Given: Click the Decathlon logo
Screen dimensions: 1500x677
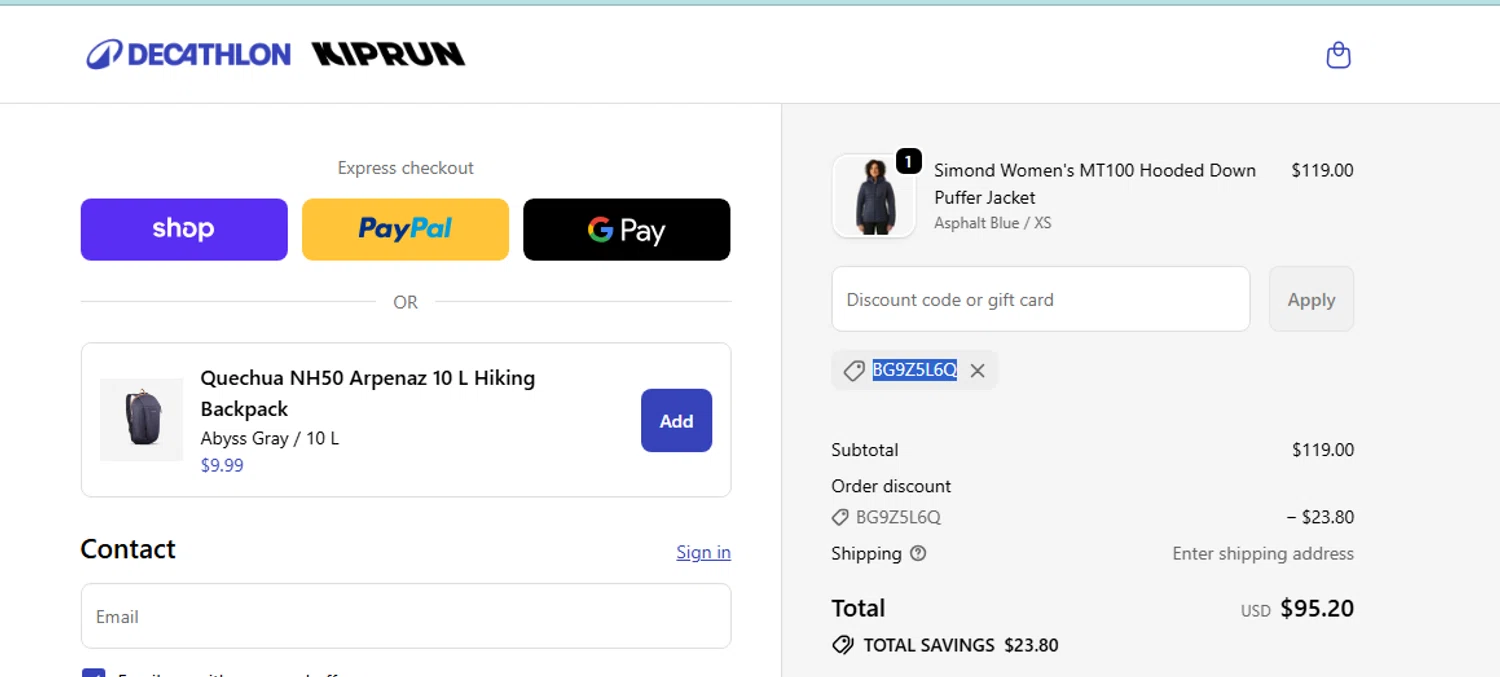Looking at the screenshot, I should point(189,54).
